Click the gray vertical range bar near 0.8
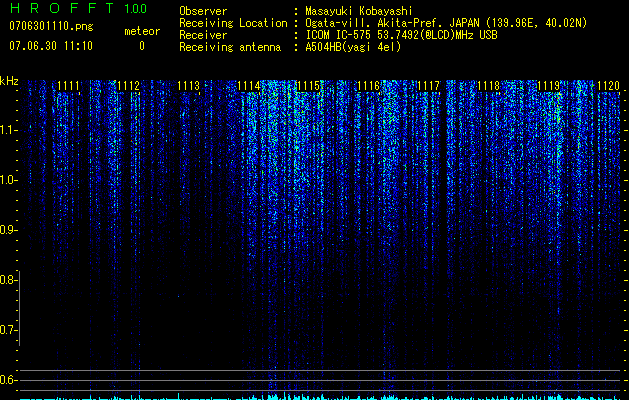 (x=19, y=308)
